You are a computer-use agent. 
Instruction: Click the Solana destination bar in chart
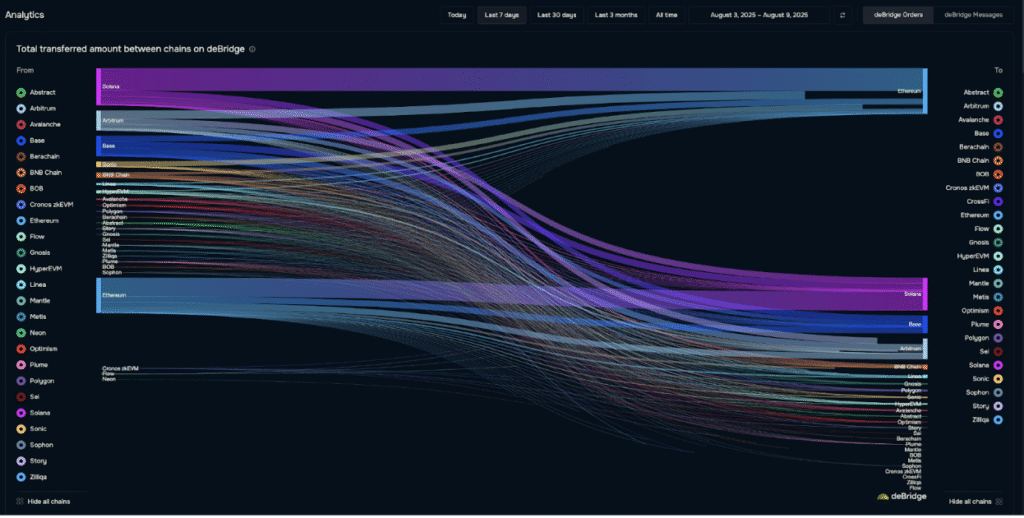tap(925, 295)
